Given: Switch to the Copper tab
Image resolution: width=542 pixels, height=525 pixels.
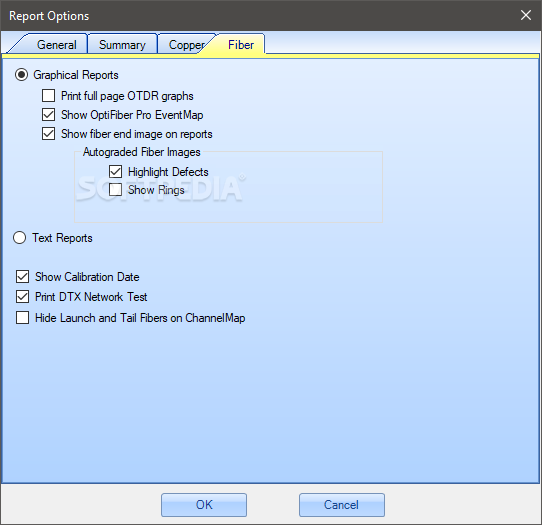Looking at the screenshot, I should (x=186, y=45).
